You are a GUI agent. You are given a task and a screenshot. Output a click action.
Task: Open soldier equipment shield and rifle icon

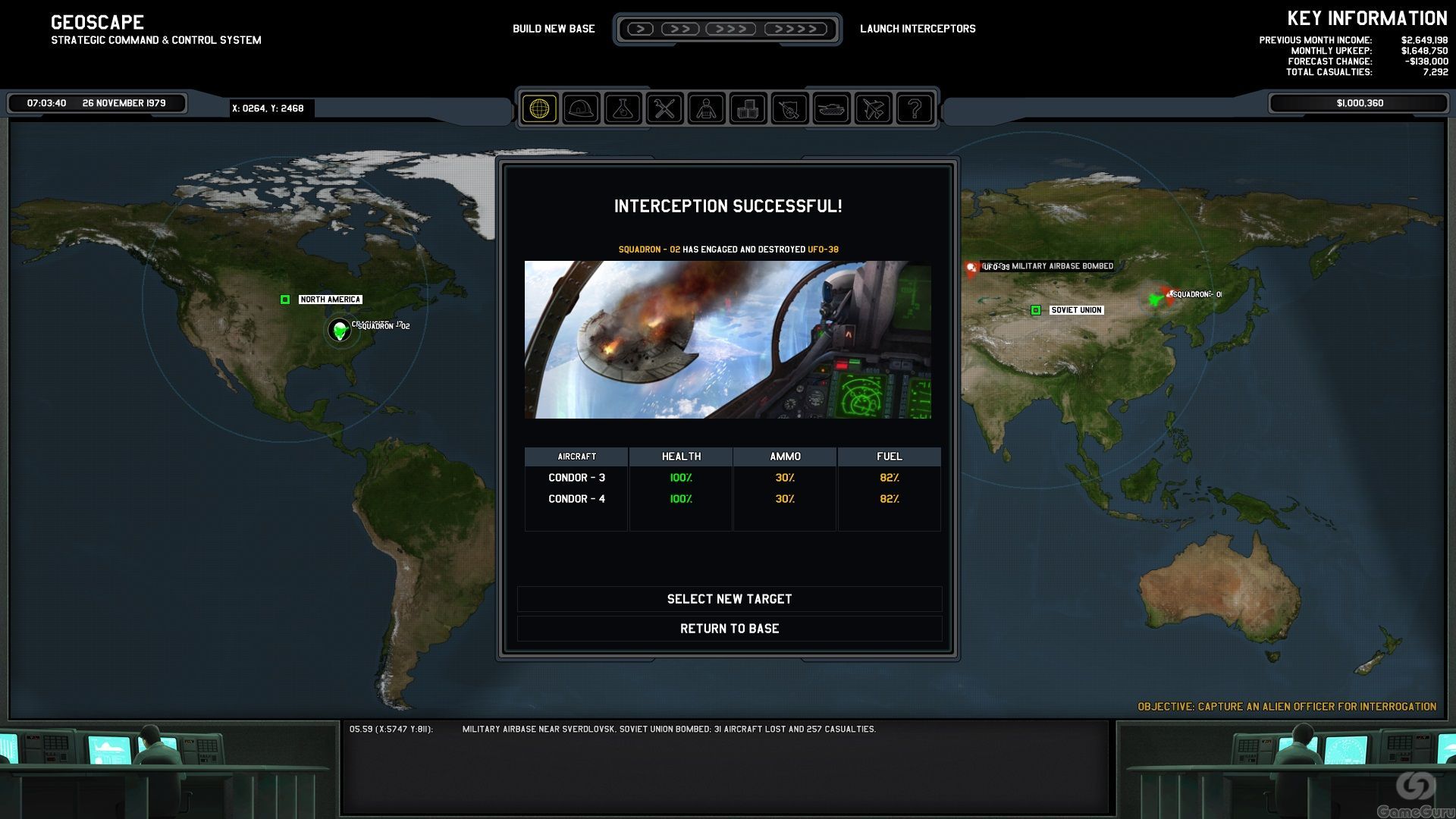tap(789, 108)
